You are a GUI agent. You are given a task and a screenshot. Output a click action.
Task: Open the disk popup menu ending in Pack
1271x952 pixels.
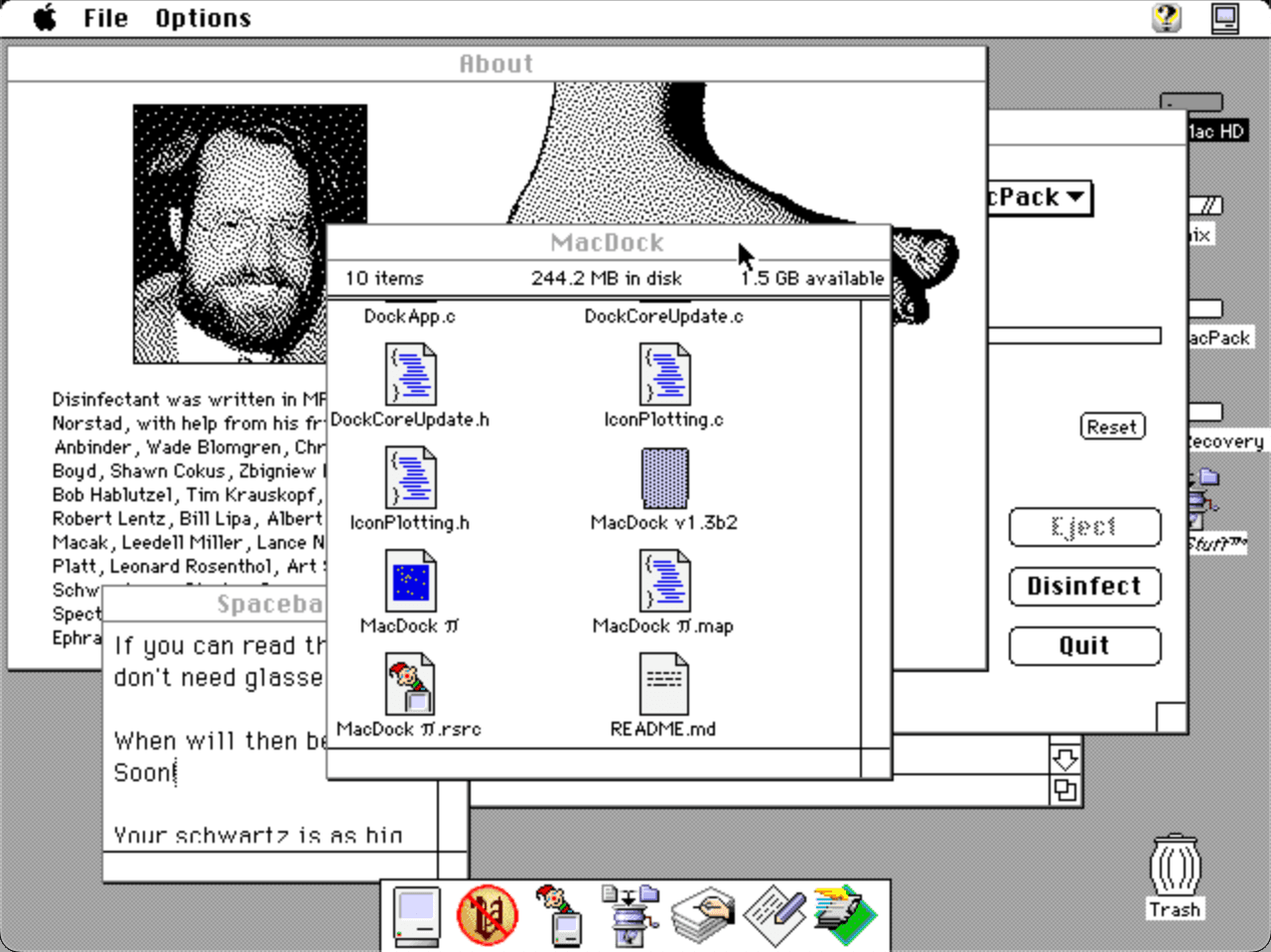(x=1039, y=198)
